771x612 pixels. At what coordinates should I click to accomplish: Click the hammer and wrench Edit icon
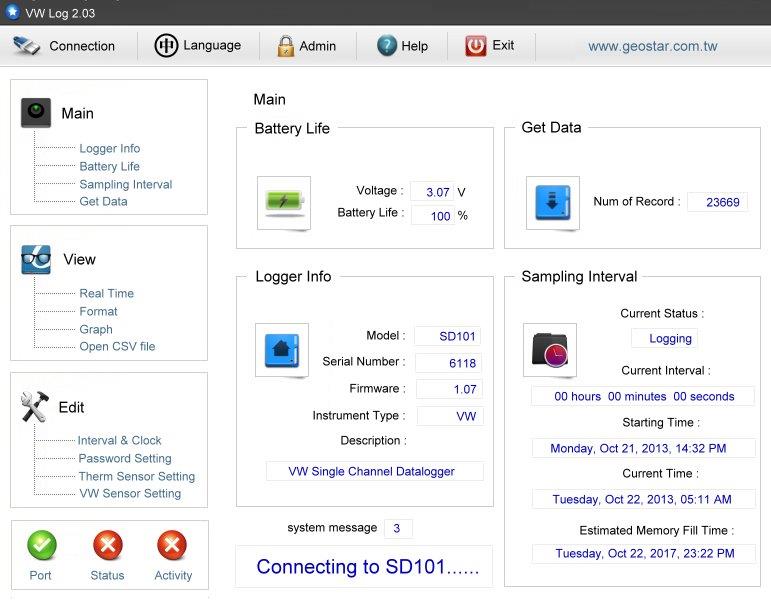click(36, 407)
